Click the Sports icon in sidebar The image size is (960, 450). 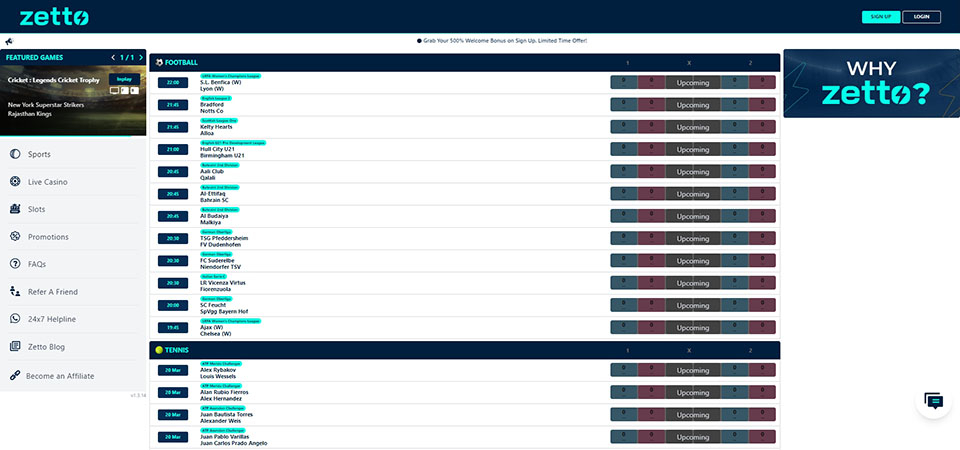15,154
